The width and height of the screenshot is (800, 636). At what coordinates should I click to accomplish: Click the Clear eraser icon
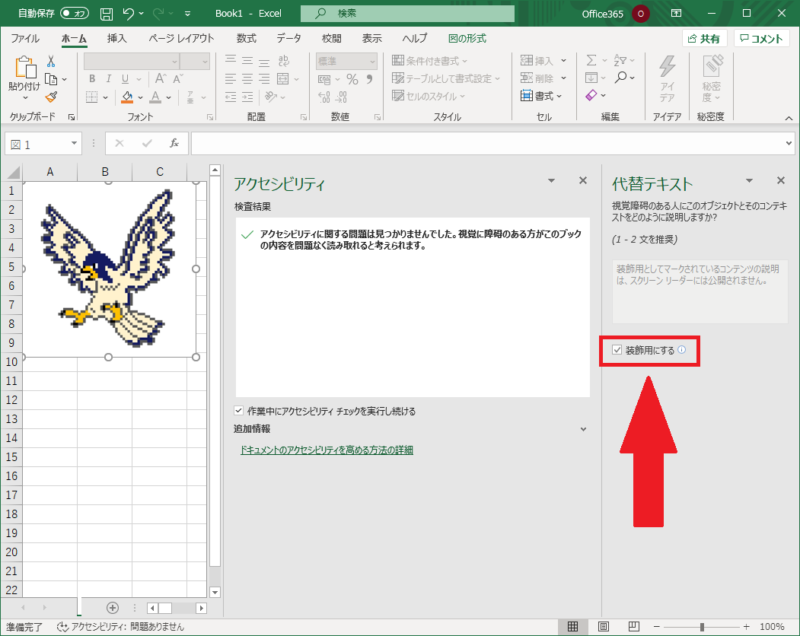591,95
